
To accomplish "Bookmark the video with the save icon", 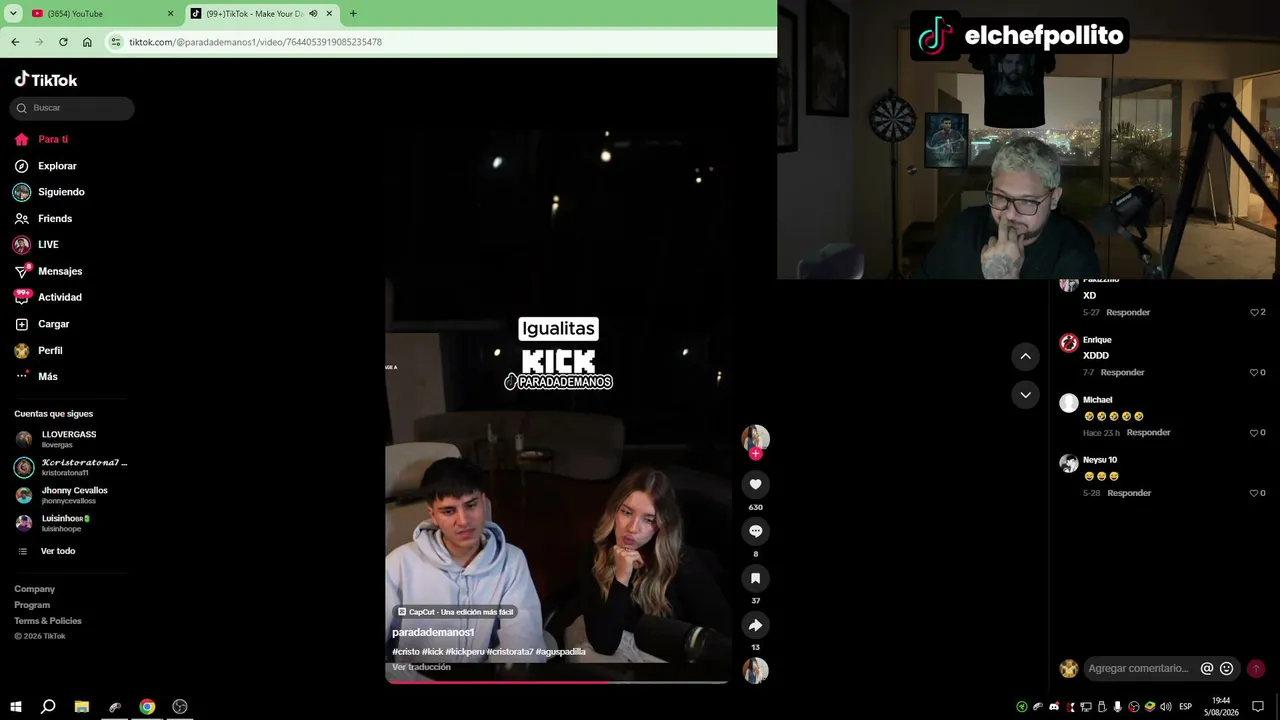I will 755,578.
